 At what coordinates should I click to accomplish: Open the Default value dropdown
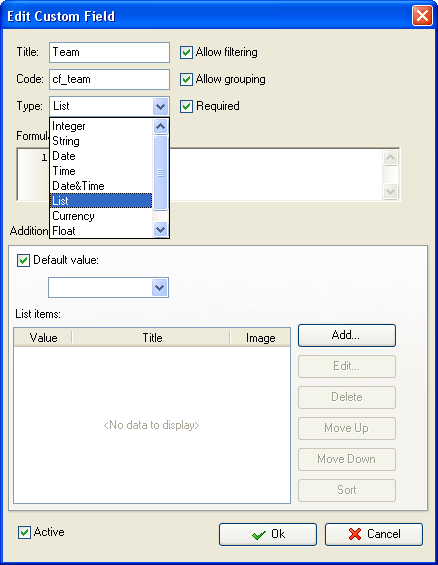click(160, 288)
